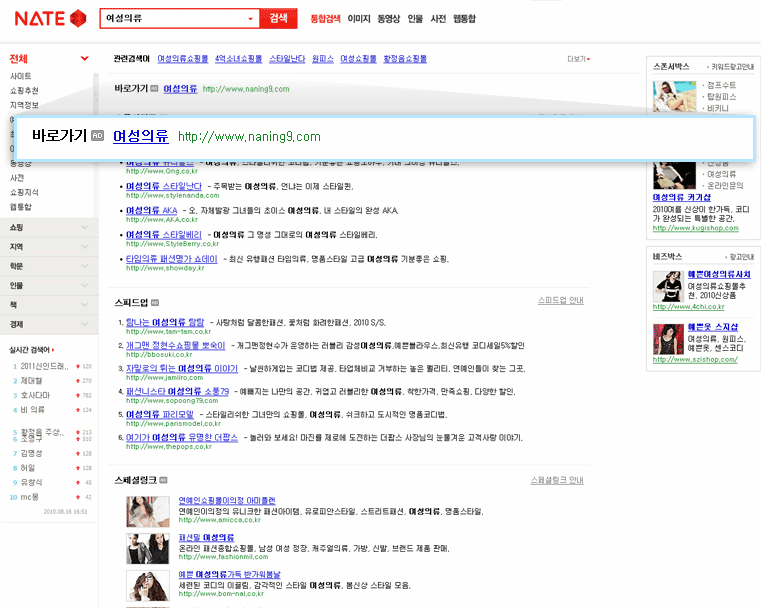This screenshot has height=608, width=770.
Task: Select 사이트 in the left sidebar
Action: (21, 76)
